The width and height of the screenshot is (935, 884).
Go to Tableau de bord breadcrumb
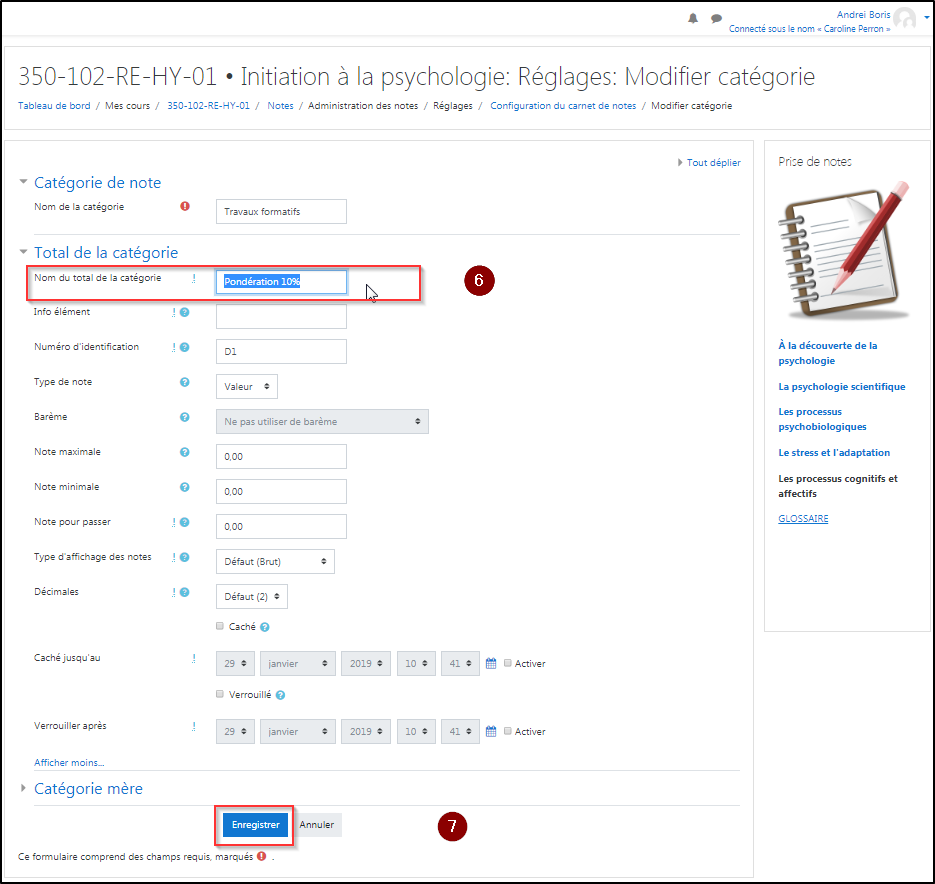click(x=55, y=105)
